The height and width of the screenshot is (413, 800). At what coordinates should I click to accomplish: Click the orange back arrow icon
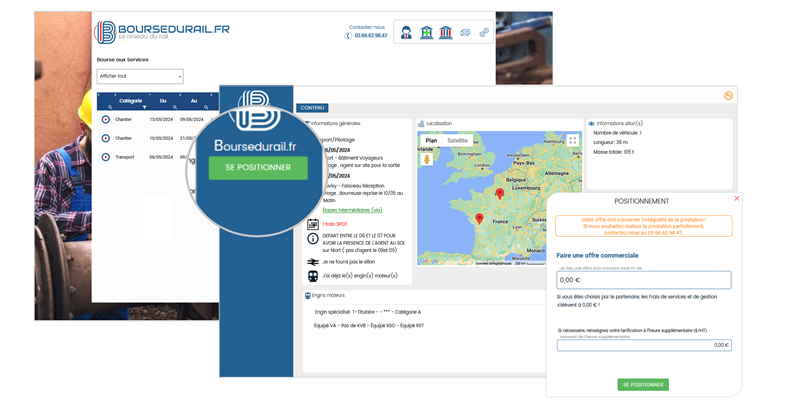click(x=728, y=95)
